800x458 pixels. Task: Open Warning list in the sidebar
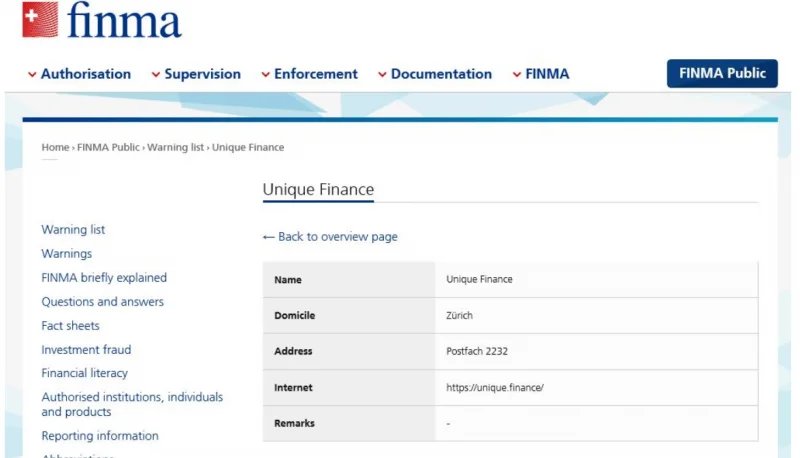coord(73,230)
